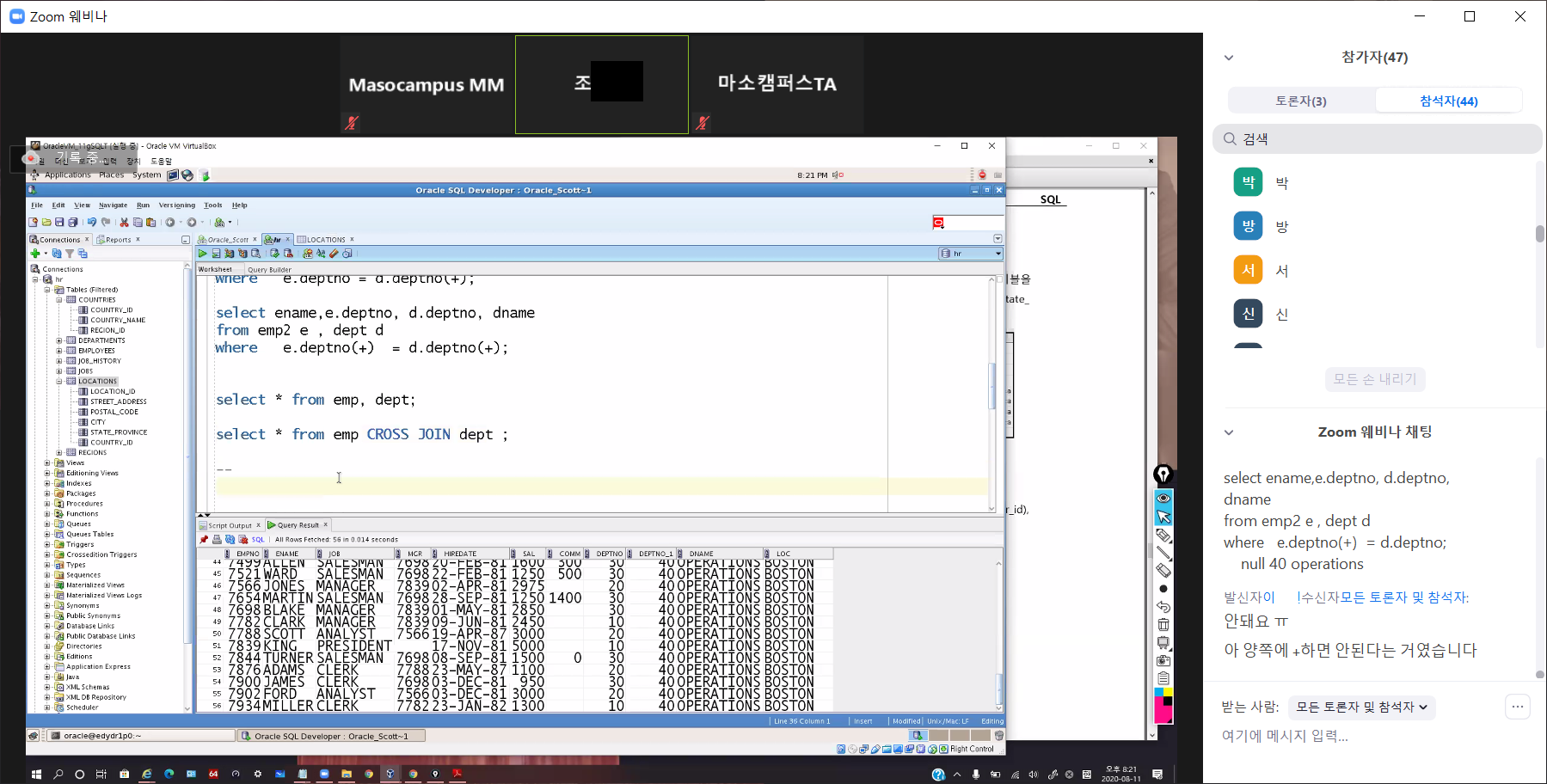Switch to the LOCATIONS tab
The height and width of the screenshot is (784, 1547).
(x=326, y=240)
